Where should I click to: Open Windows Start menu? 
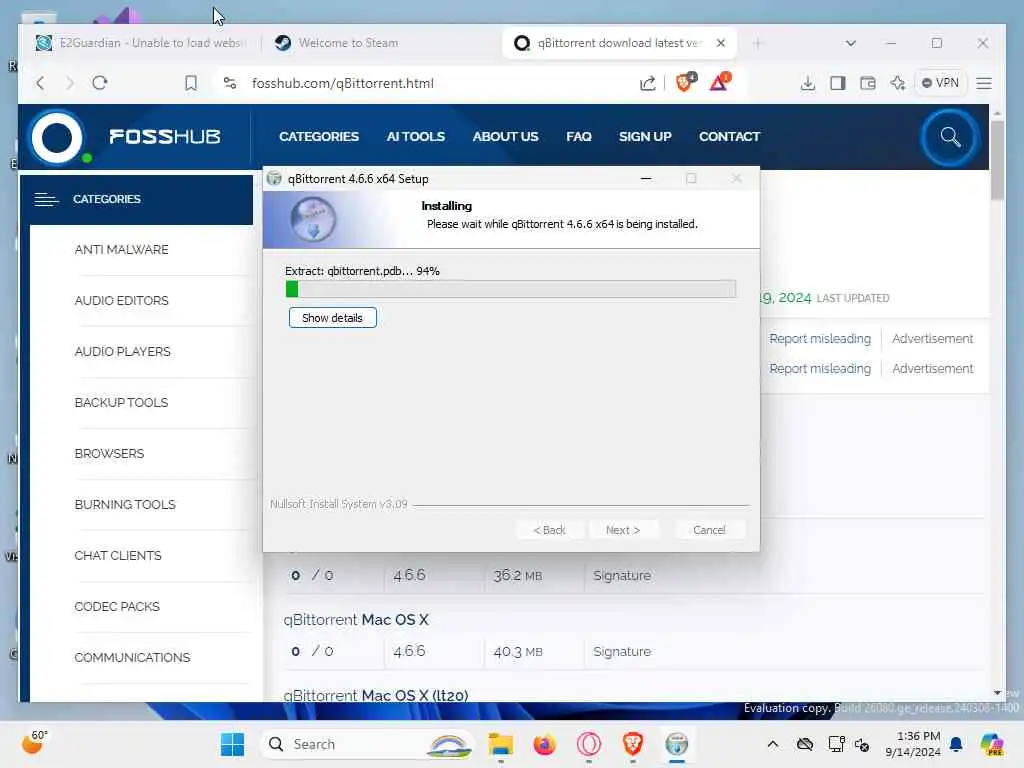click(232, 744)
